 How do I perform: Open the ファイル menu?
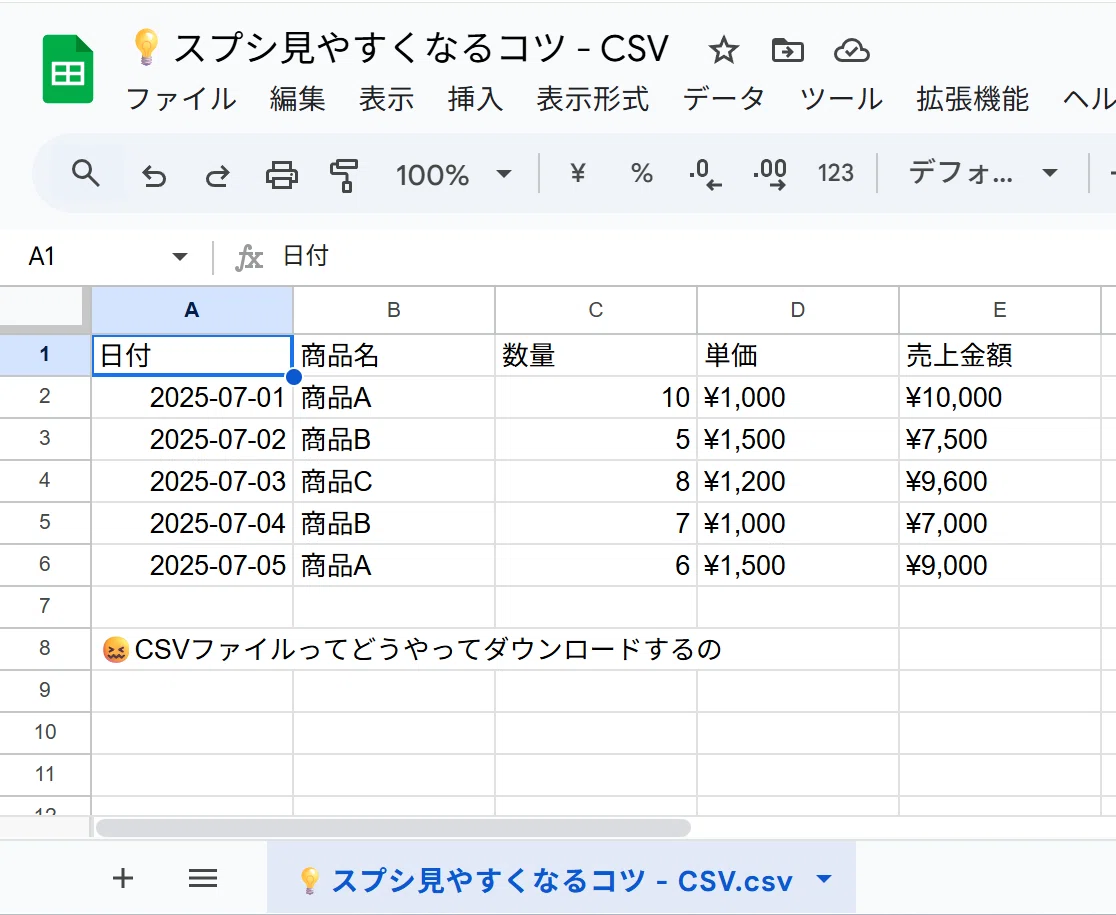pyautogui.click(x=181, y=99)
